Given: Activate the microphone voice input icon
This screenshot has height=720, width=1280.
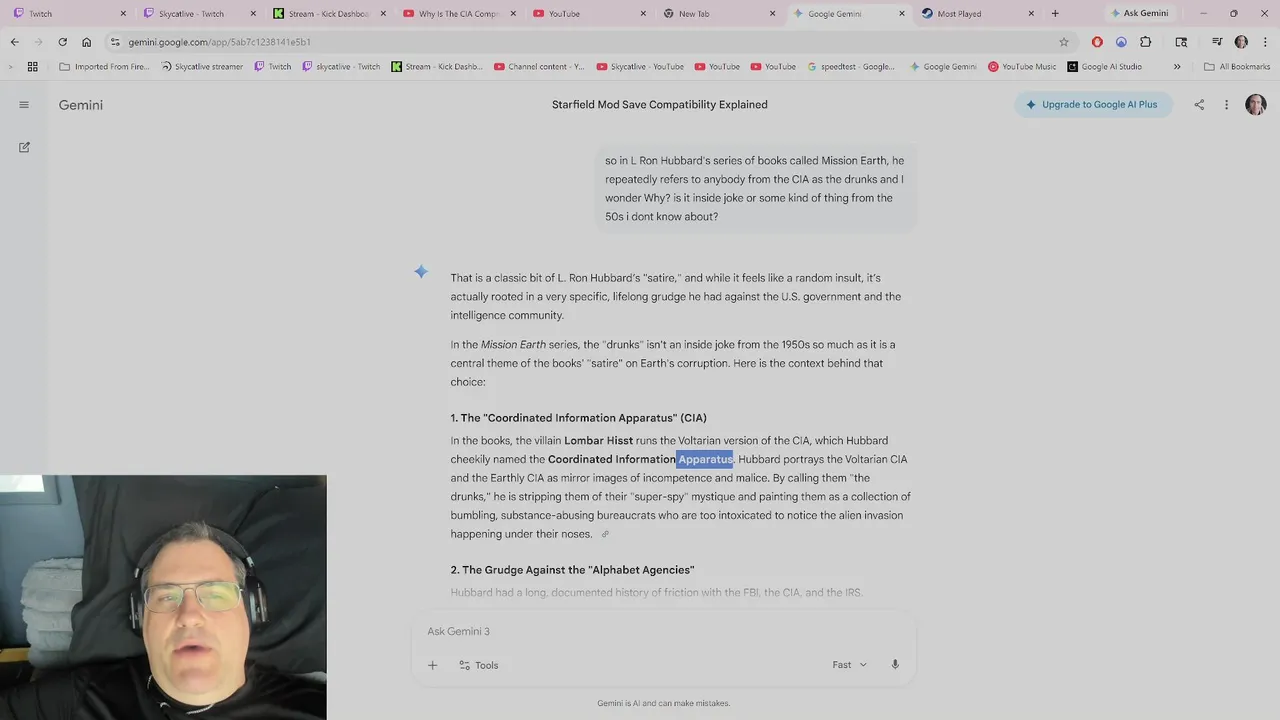Looking at the screenshot, I should point(895,665).
